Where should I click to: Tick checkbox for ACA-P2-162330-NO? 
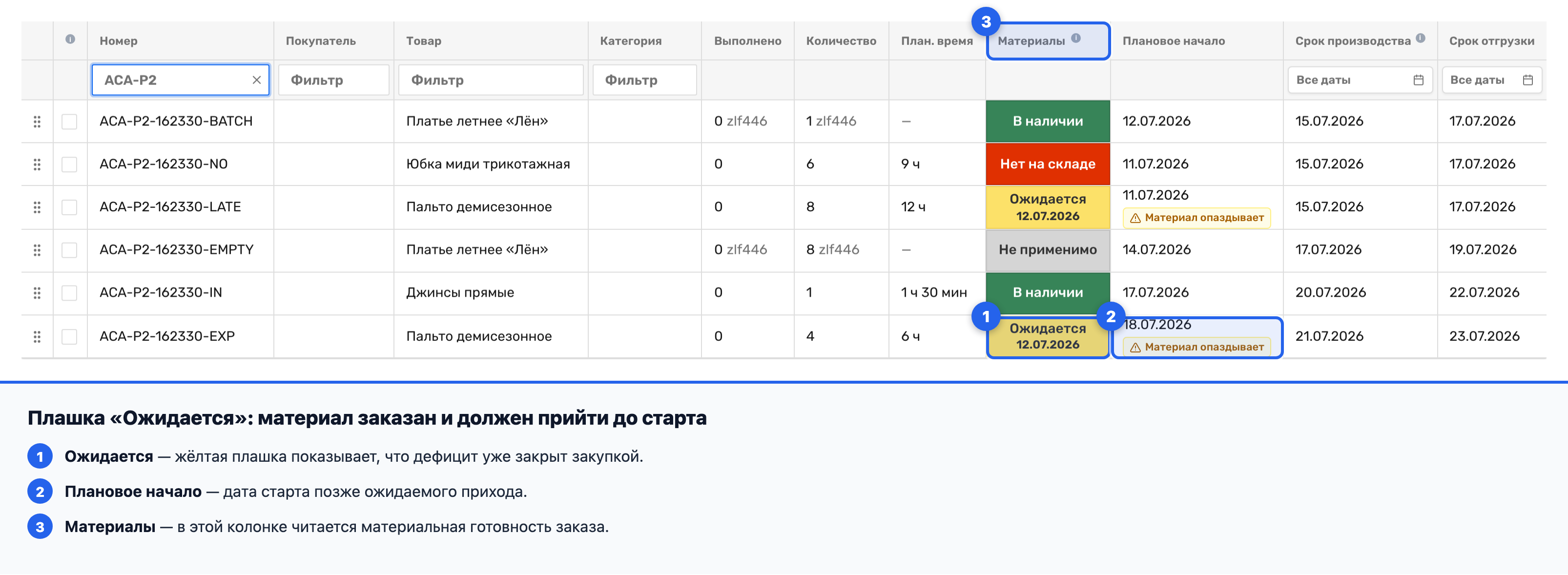(69, 164)
